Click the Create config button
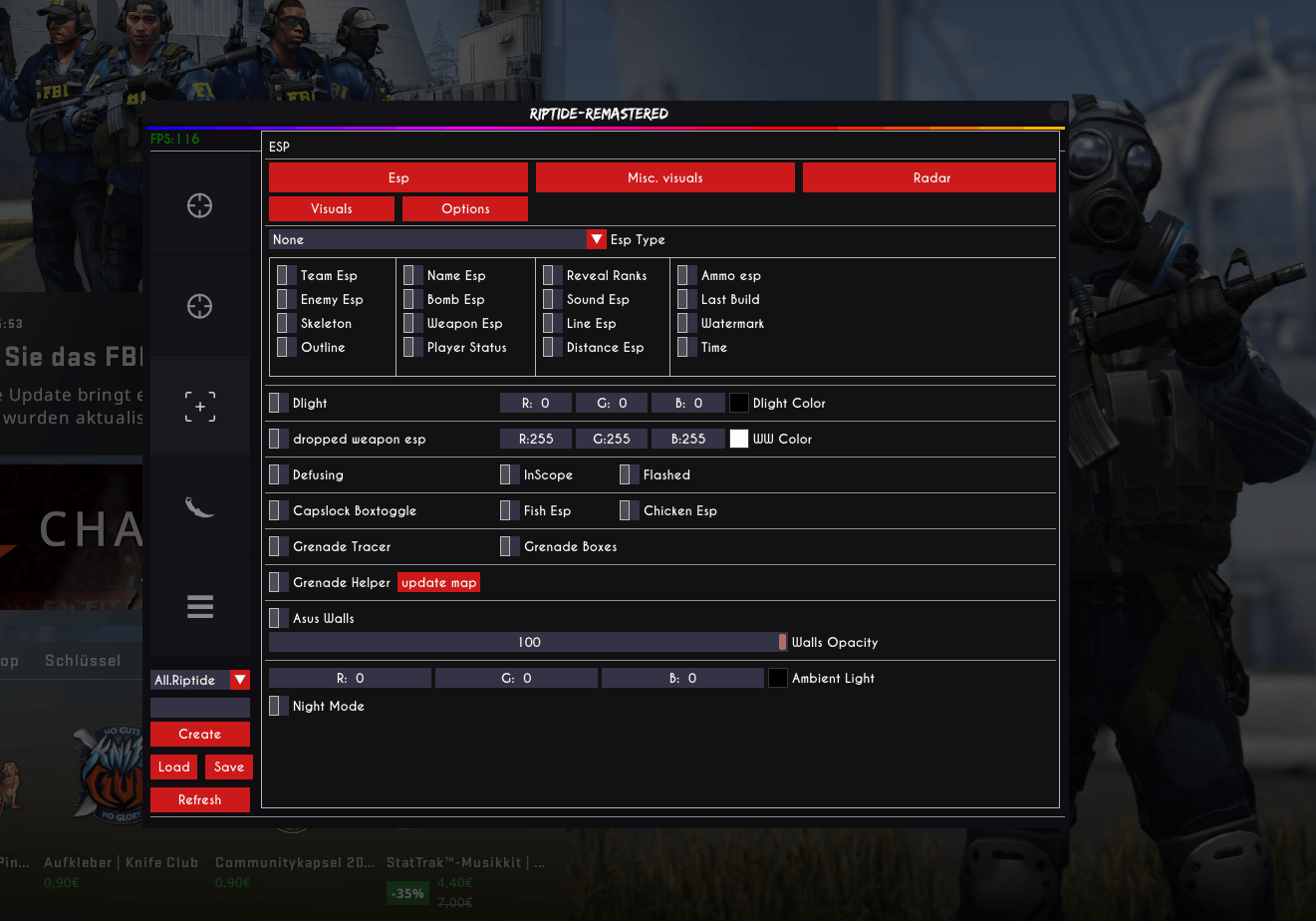This screenshot has height=921, width=1316. (200, 734)
